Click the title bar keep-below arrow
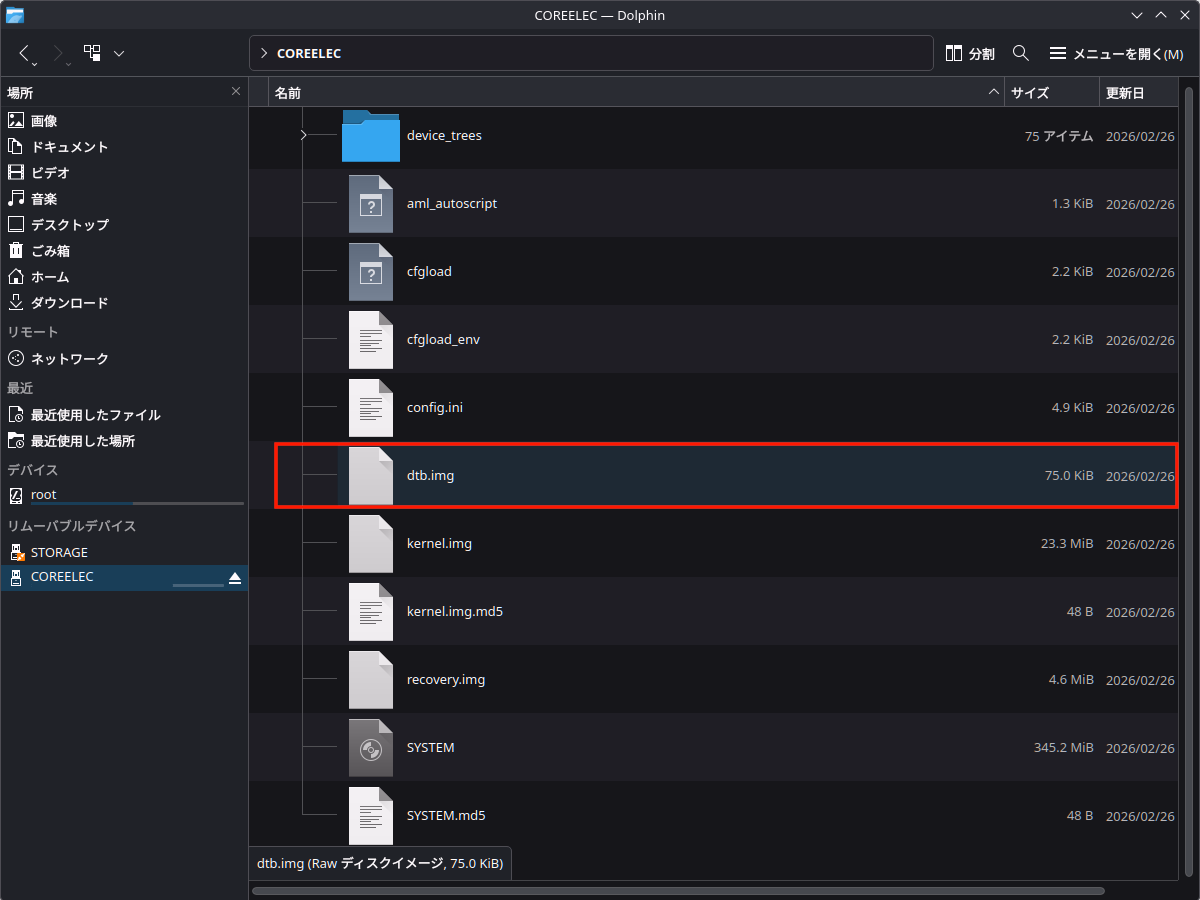The width and height of the screenshot is (1200, 900). pyautogui.click(x=1137, y=15)
